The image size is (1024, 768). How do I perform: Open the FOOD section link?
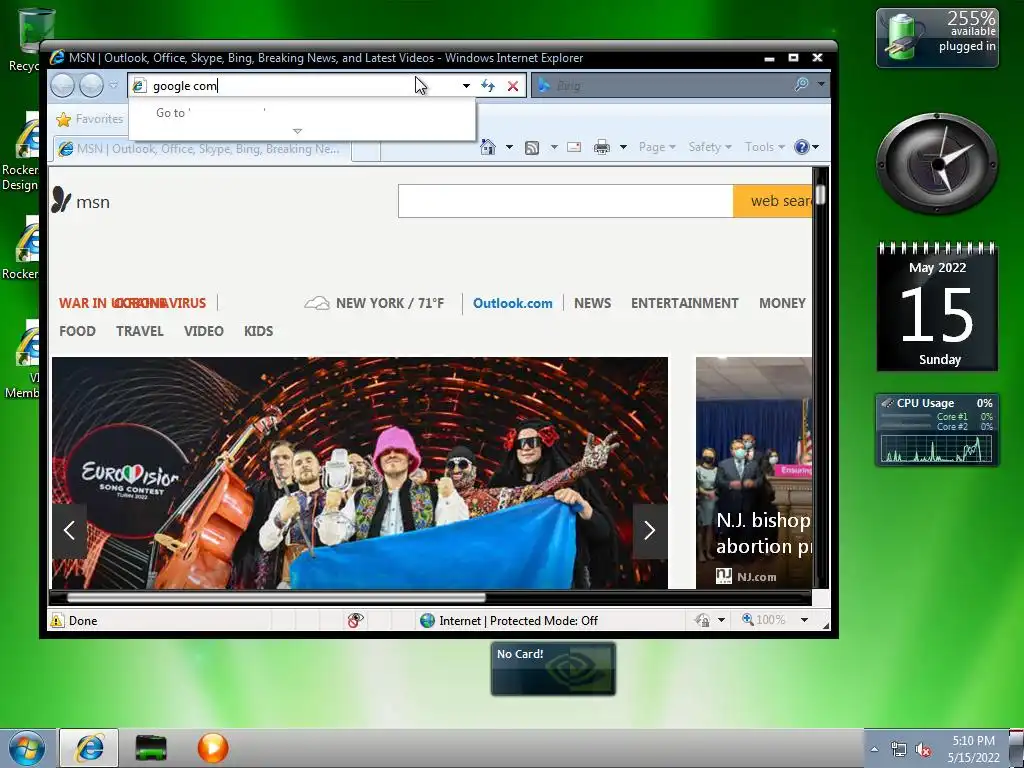click(77, 331)
